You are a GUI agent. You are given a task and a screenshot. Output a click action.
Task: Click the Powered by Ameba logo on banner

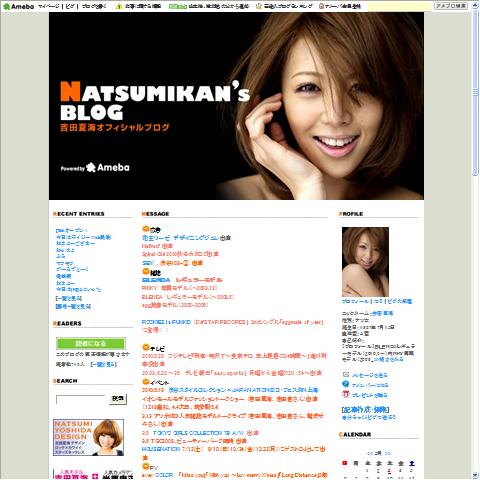pyautogui.click(x=95, y=167)
